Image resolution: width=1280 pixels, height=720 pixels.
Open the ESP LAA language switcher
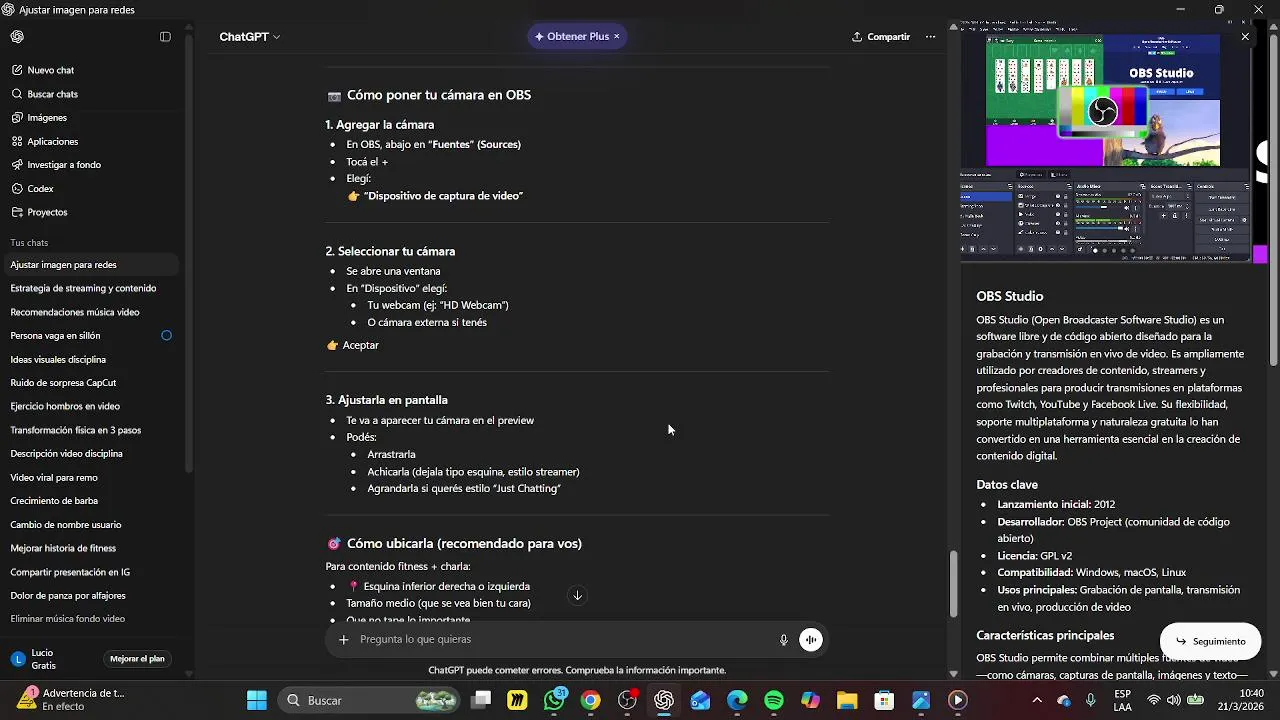point(1123,701)
